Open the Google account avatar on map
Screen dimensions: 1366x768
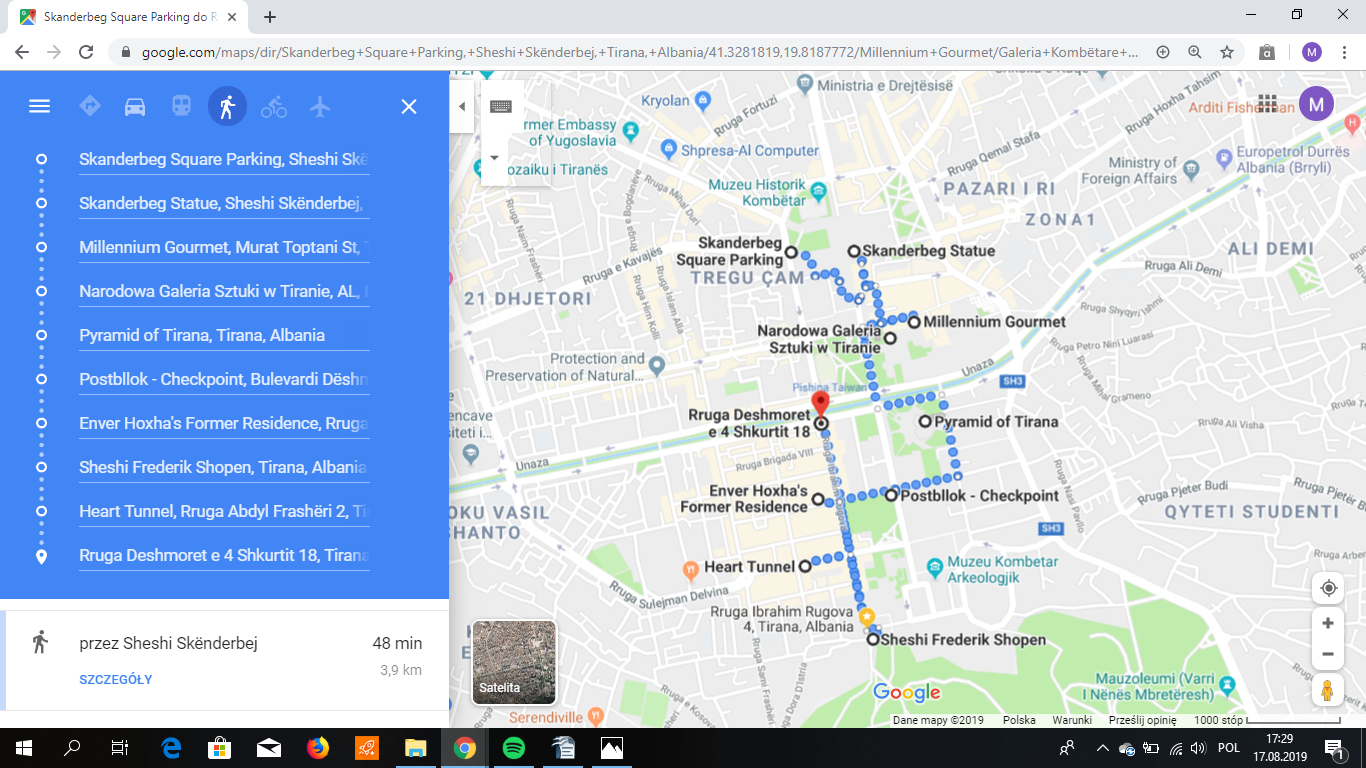coord(1316,104)
